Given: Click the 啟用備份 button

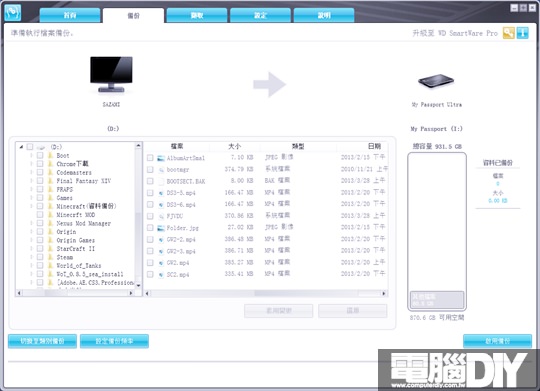Looking at the screenshot, I should [x=497, y=341].
